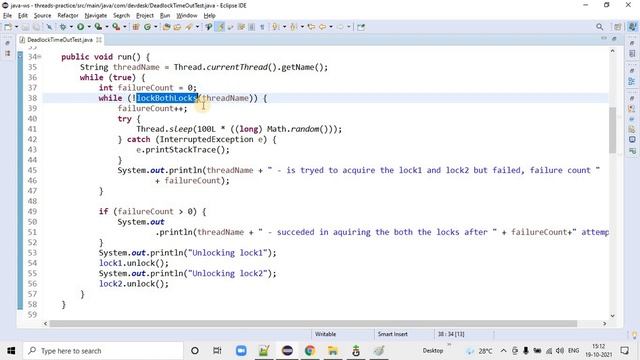Toggle Show Whitespace Characters icon
Viewport: 640px width, 360px height.
(262, 27)
